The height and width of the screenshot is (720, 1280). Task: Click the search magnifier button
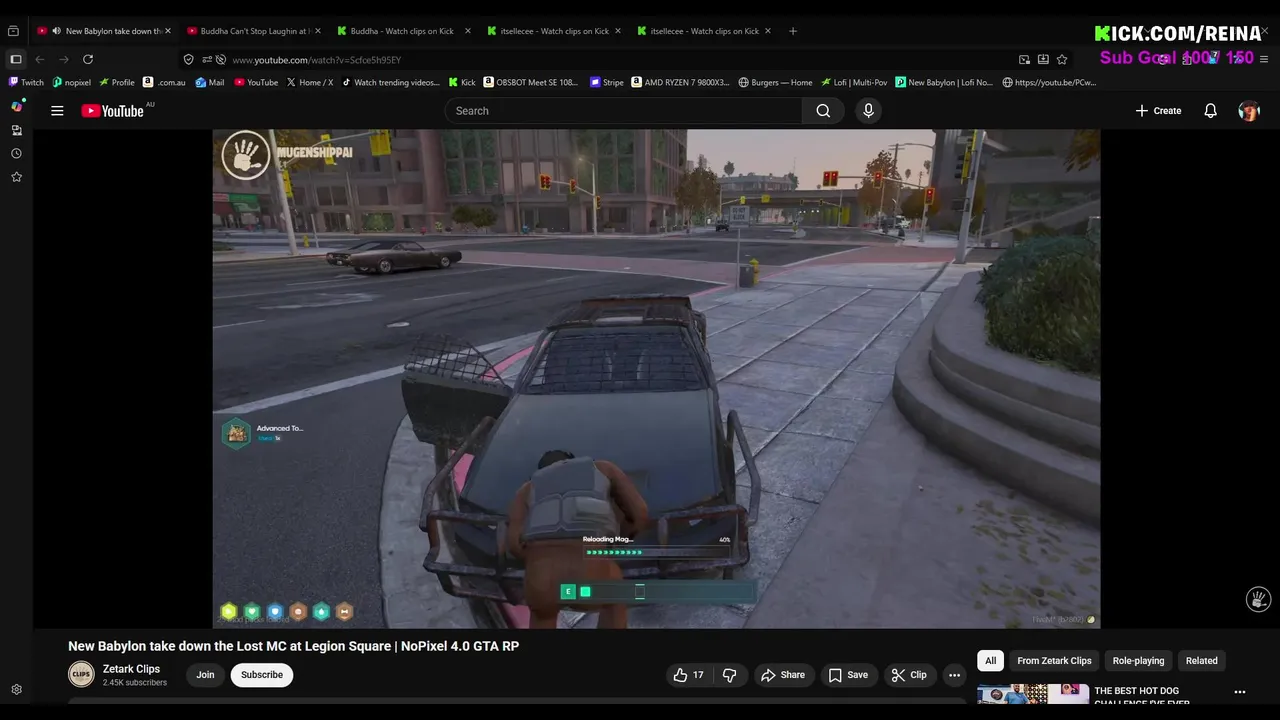click(823, 111)
